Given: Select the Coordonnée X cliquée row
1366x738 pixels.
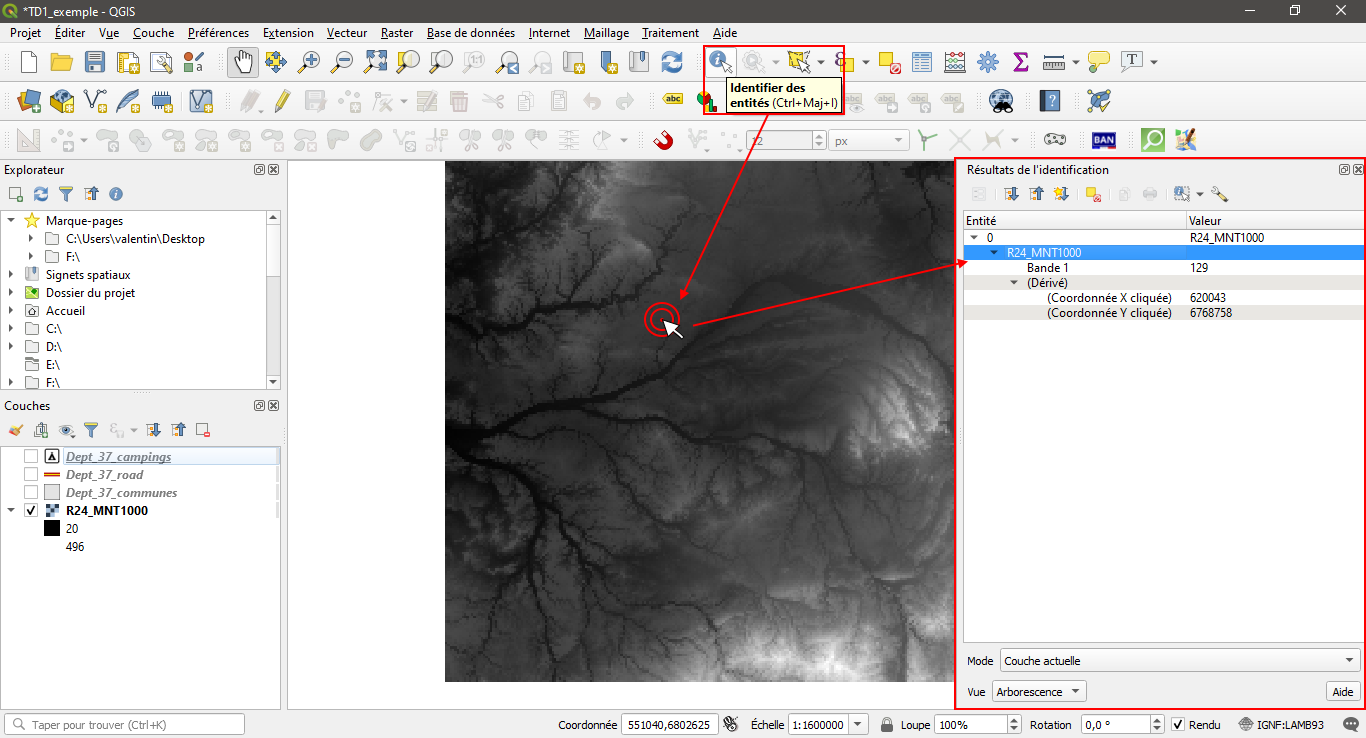Looking at the screenshot, I should 1165,298.
